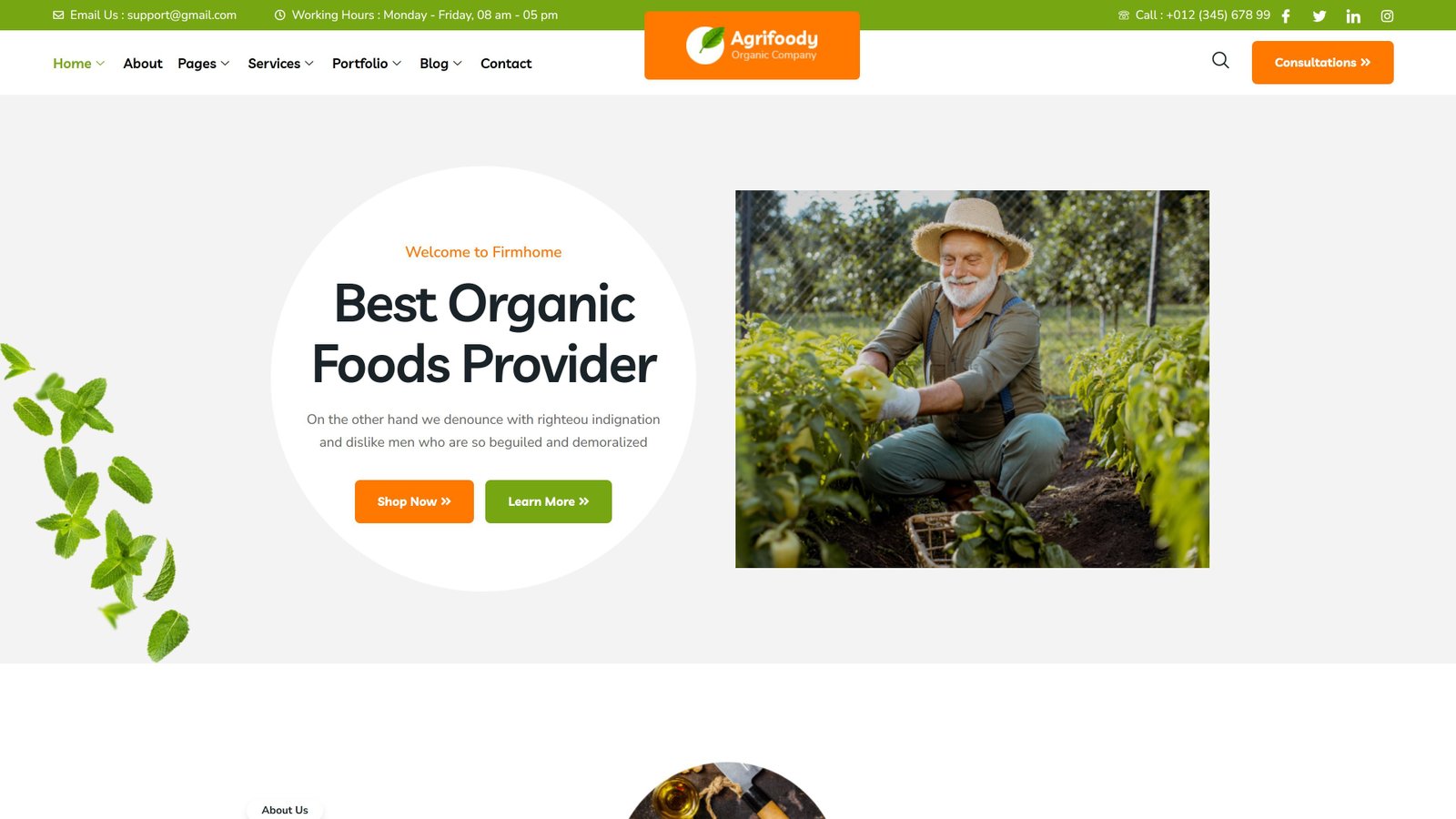Screen dimensions: 1456x819
Task: Expand the Home menu dropdown
Action: pos(79,64)
